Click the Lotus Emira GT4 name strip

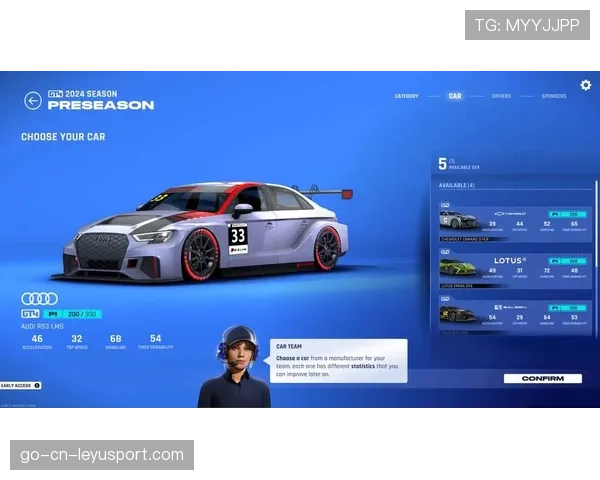click(x=474, y=286)
